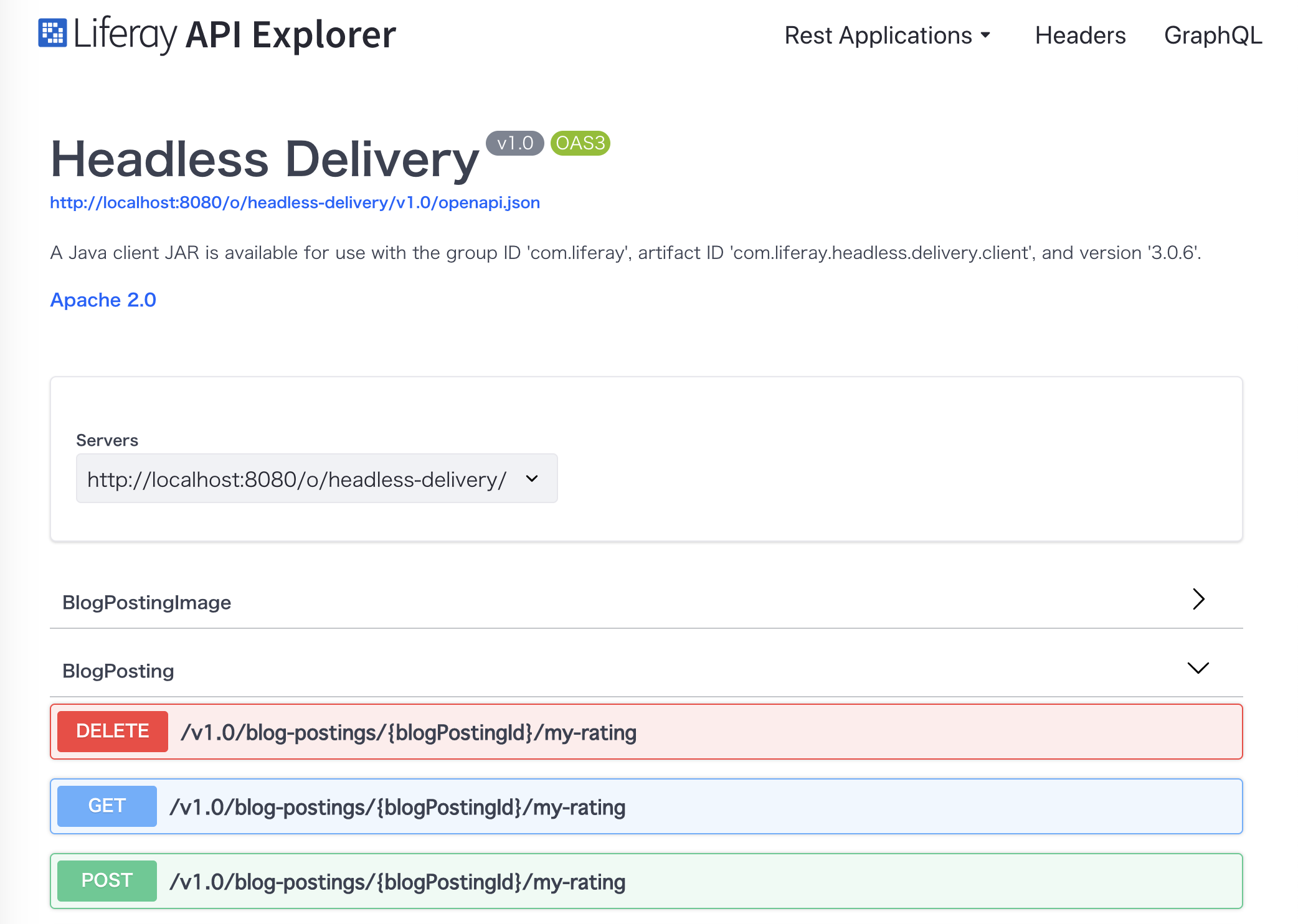The image size is (1298, 924).
Task: Click the Servers label
Action: [107, 440]
